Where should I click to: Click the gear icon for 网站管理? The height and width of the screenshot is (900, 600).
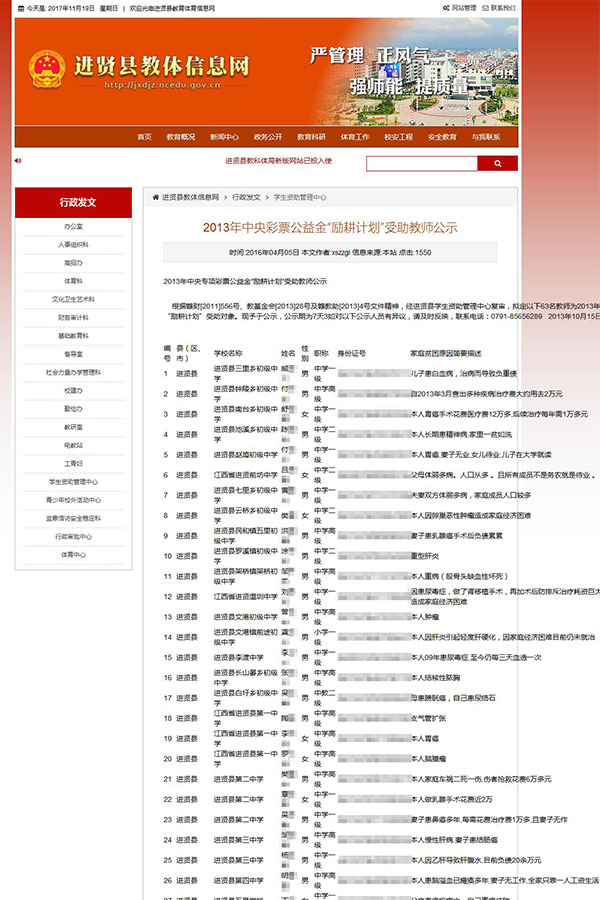(x=446, y=8)
